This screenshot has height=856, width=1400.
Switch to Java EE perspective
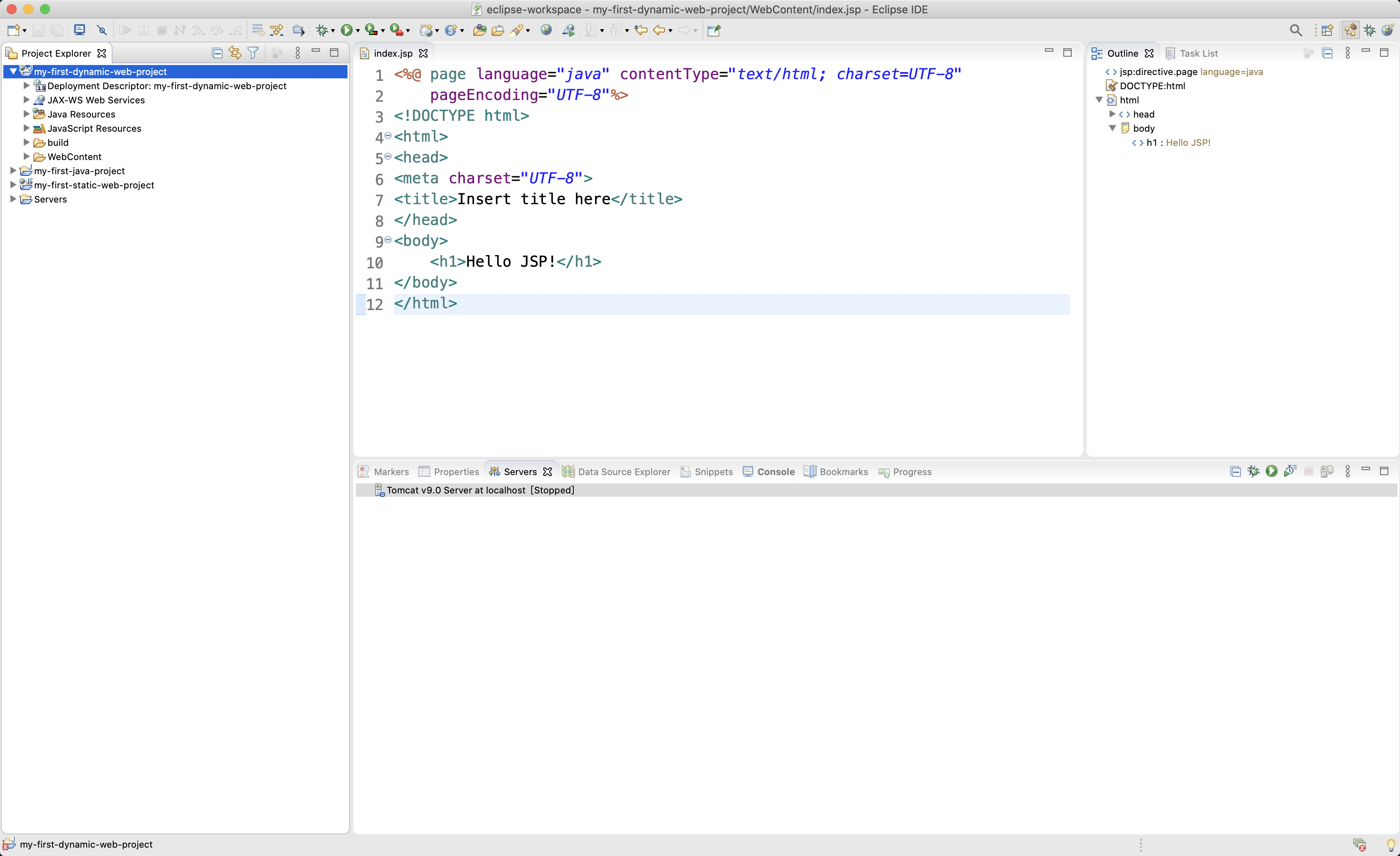(1350, 30)
